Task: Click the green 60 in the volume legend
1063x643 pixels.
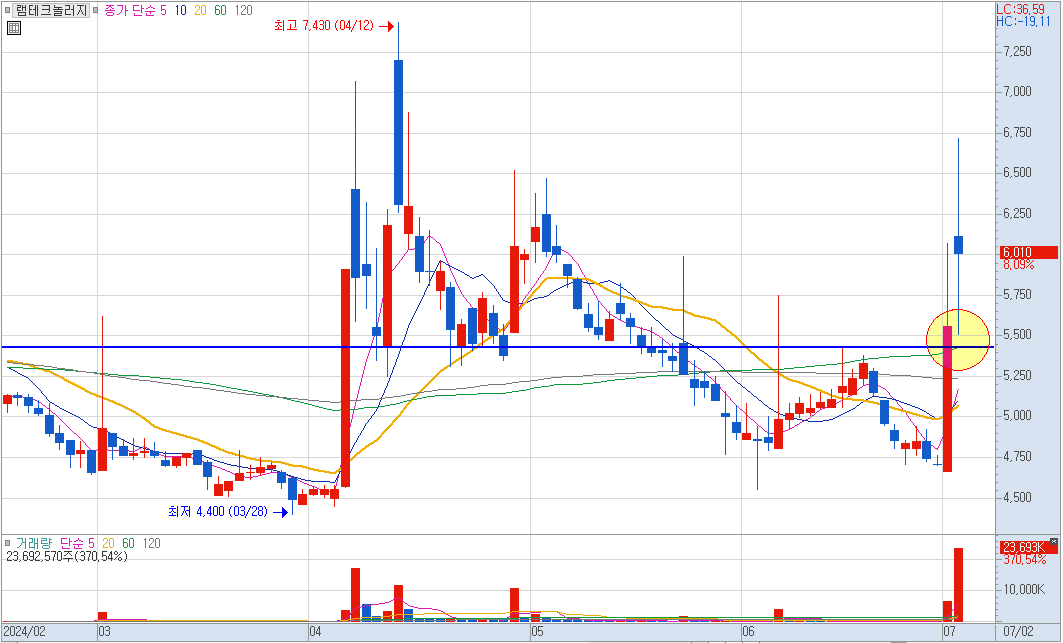Action: [x=128, y=543]
